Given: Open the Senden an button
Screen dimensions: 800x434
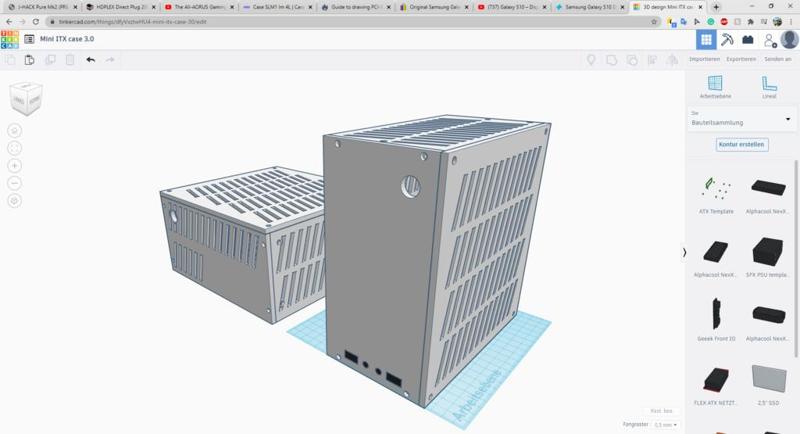Looking at the screenshot, I should [x=778, y=59].
